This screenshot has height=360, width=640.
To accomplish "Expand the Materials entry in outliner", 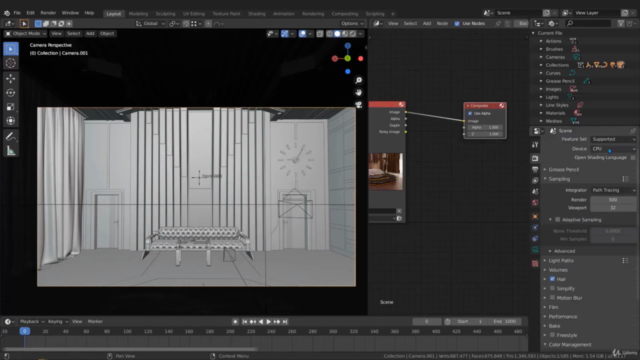I will 541,113.
